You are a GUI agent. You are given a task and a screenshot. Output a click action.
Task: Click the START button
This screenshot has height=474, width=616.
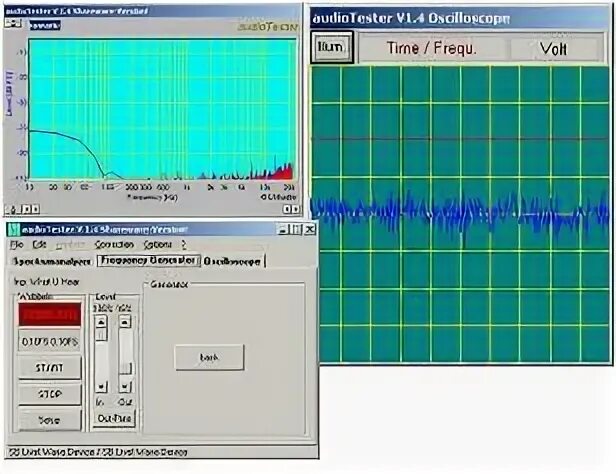50,368
